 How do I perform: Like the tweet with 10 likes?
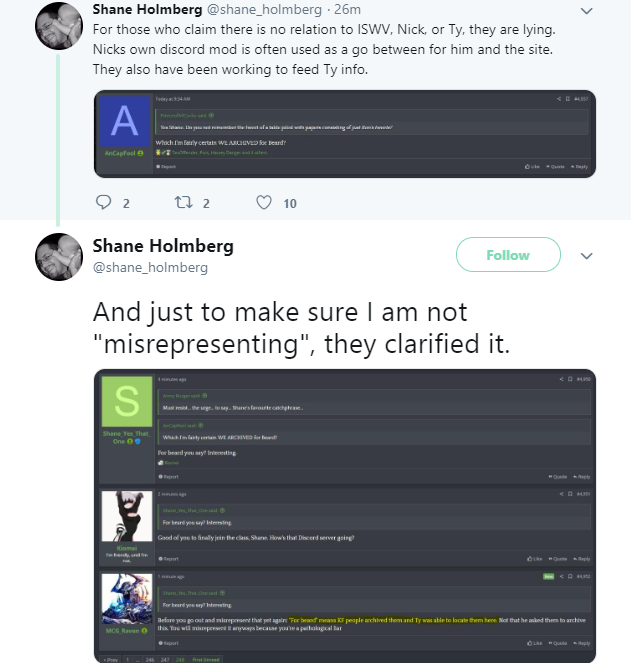click(x=264, y=203)
